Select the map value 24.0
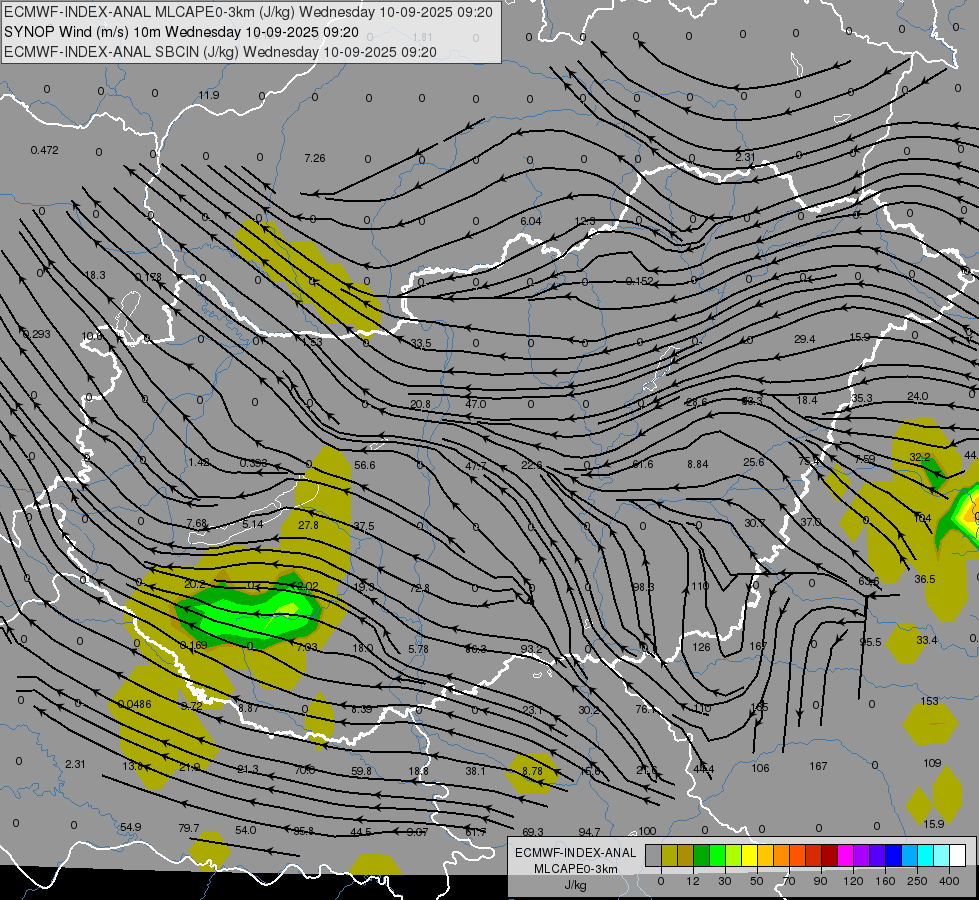The width and height of the screenshot is (979, 900). point(918,396)
